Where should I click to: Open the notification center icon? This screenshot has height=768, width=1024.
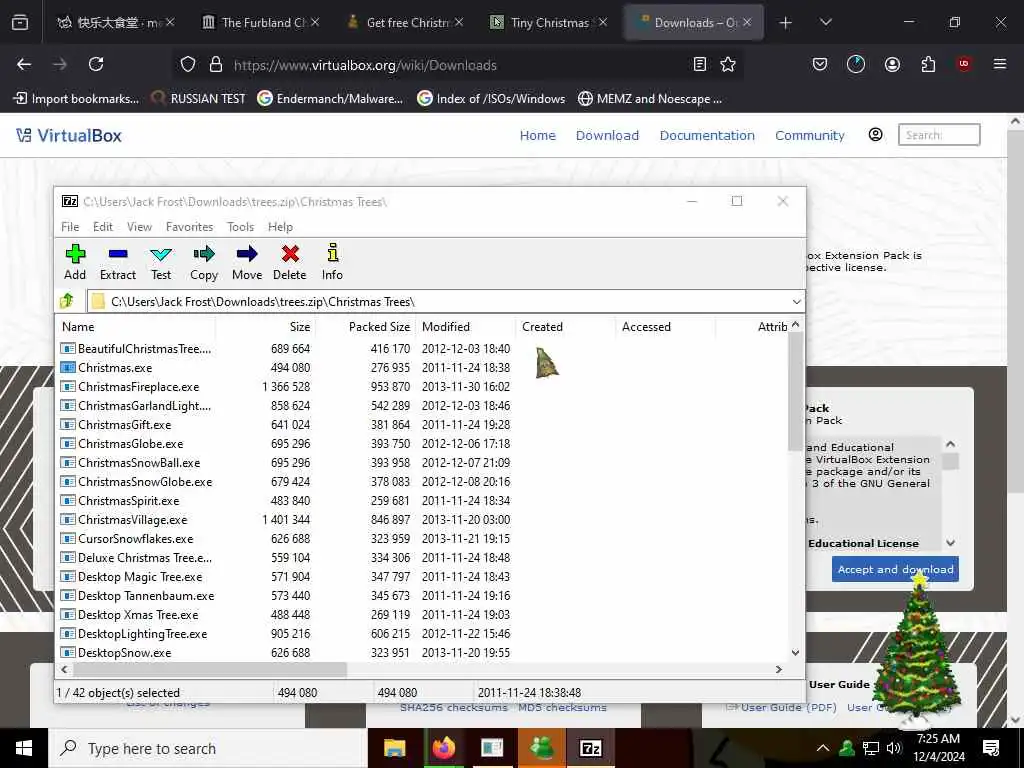pyautogui.click(x=991, y=748)
